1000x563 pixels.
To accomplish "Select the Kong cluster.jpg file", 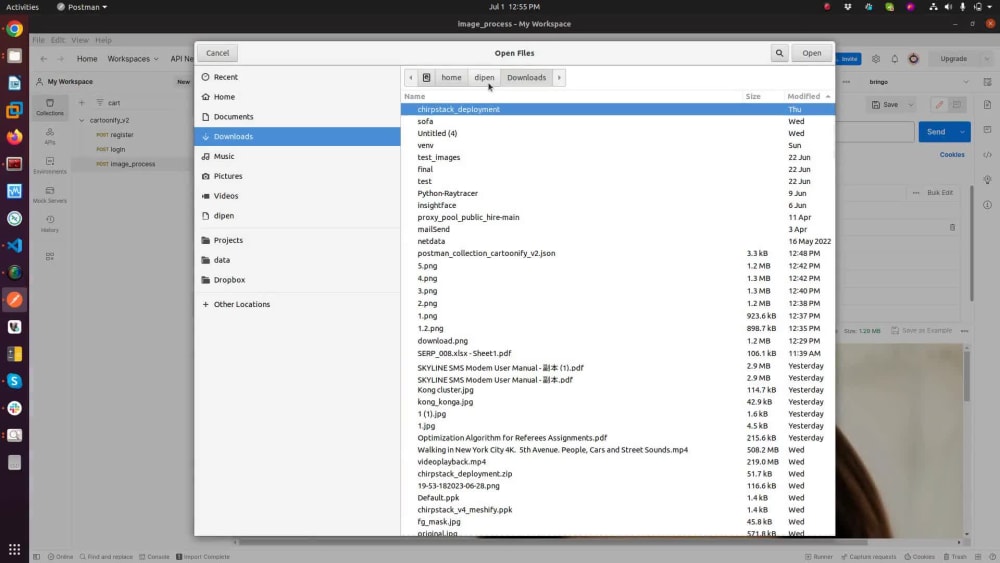I will point(617,390).
